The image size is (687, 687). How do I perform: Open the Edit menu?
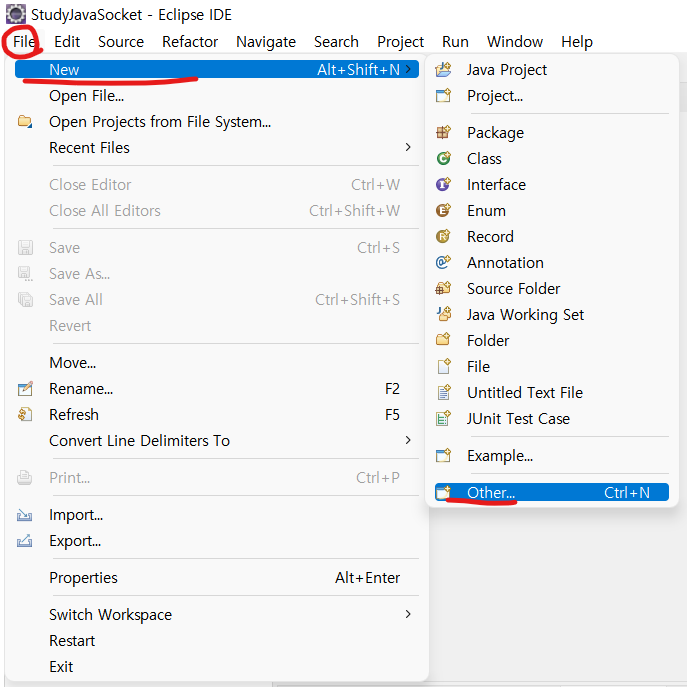(x=67, y=42)
